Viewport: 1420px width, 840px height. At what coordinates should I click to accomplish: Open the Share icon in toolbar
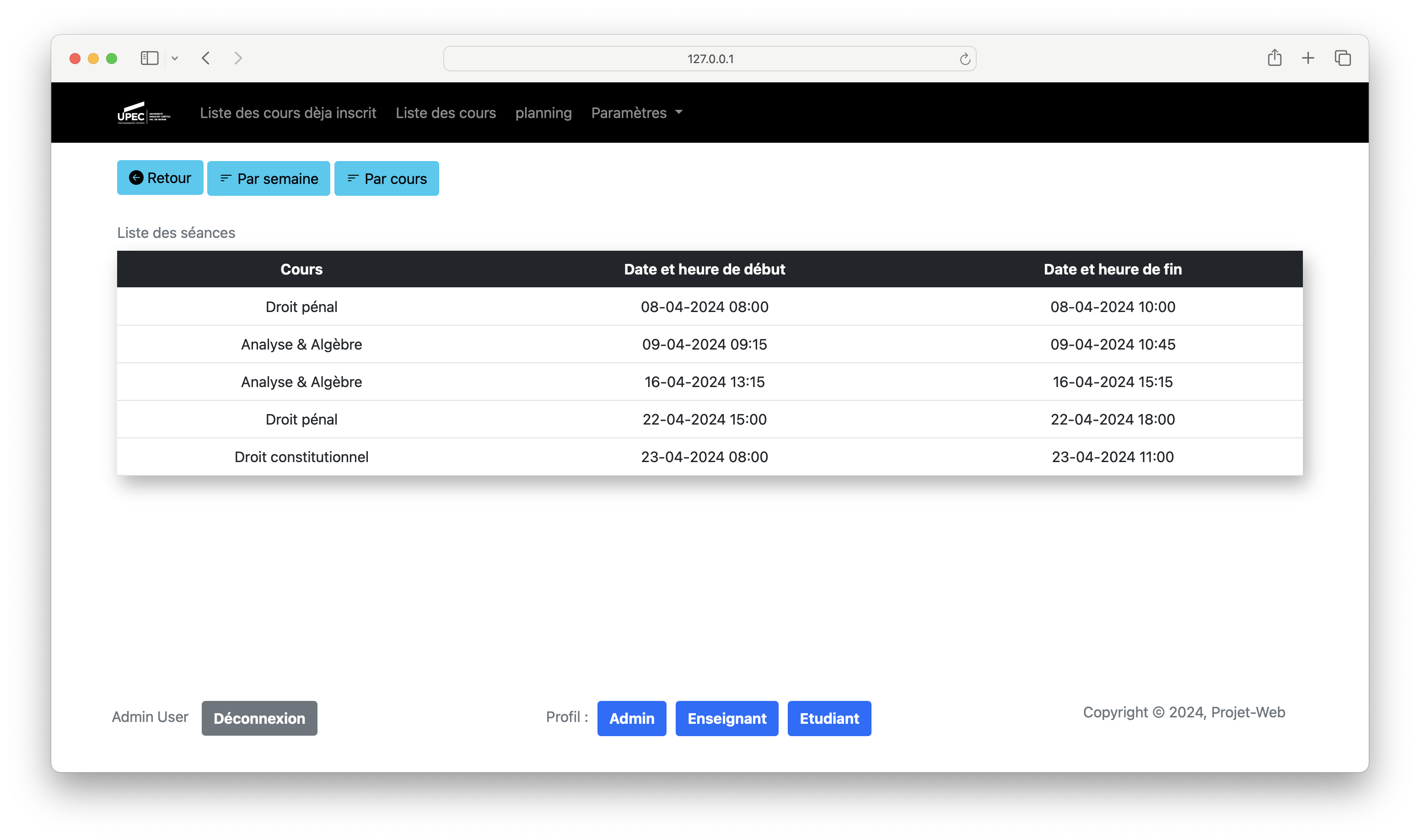pyautogui.click(x=1274, y=58)
